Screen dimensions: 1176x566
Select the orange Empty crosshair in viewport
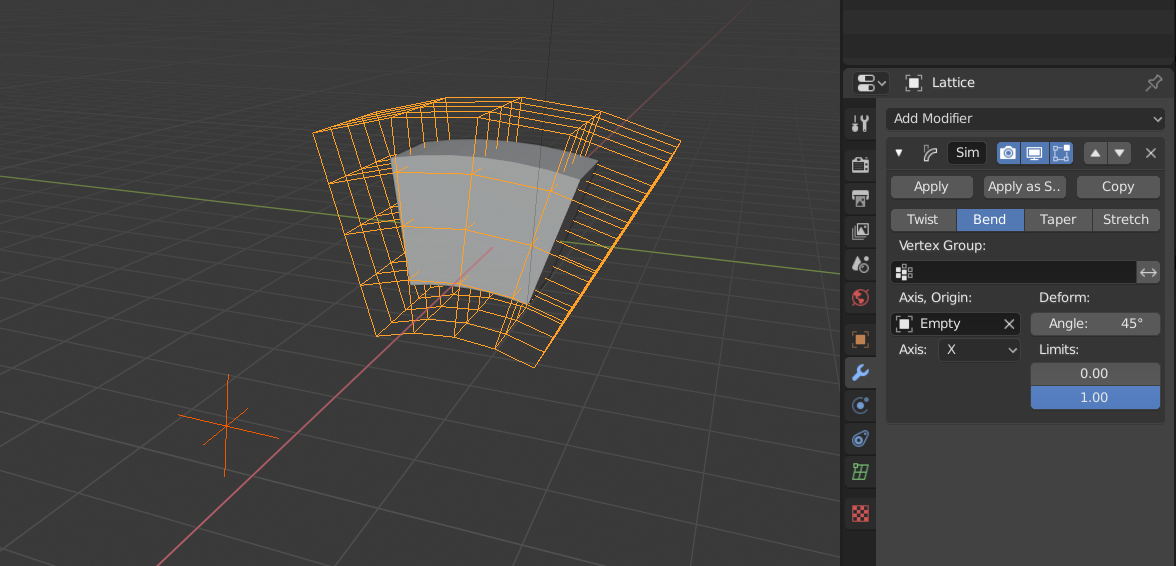[226, 425]
